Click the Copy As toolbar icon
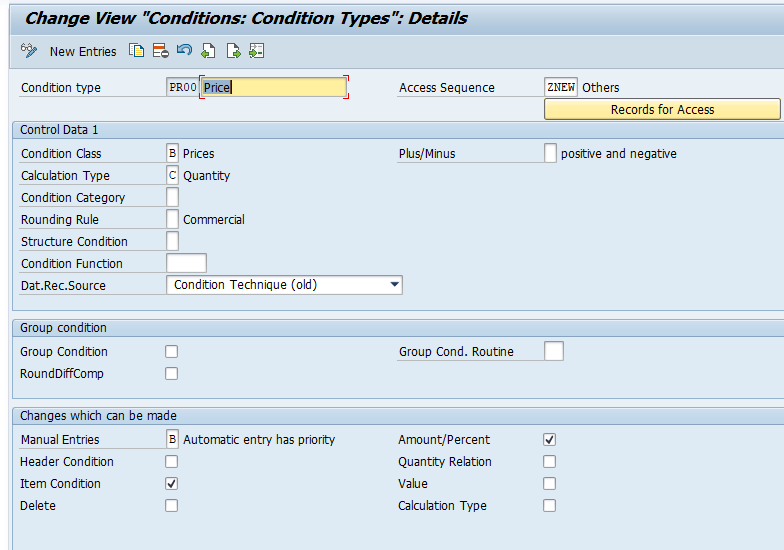This screenshot has width=784, height=550. 137,51
